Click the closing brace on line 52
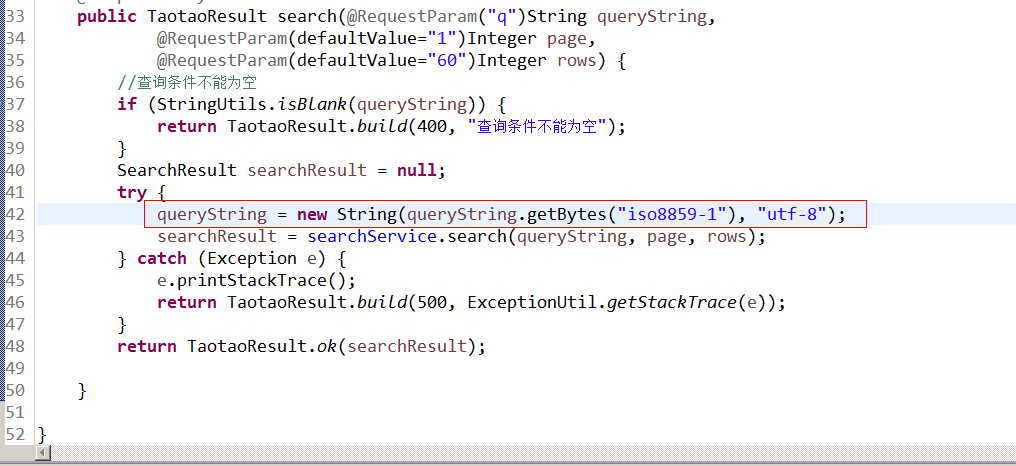1016x466 pixels. click(x=43, y=435)
